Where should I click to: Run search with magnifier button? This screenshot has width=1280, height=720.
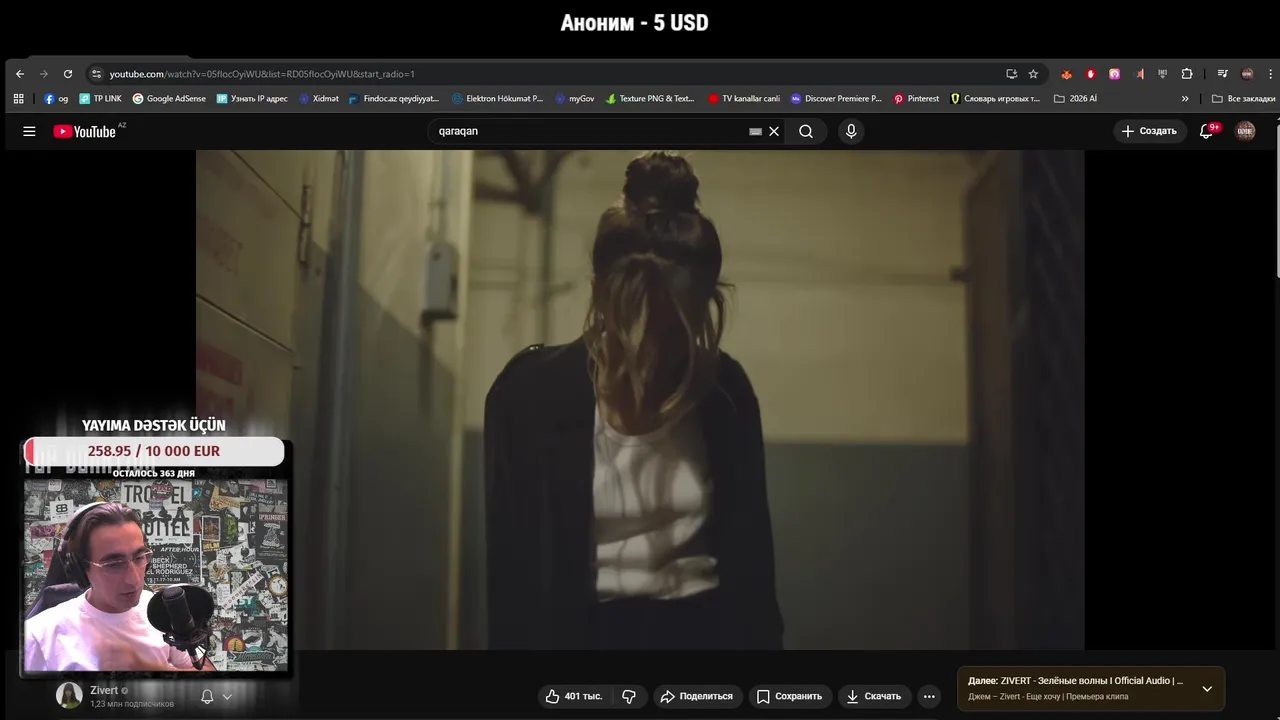tap(806, 131)
